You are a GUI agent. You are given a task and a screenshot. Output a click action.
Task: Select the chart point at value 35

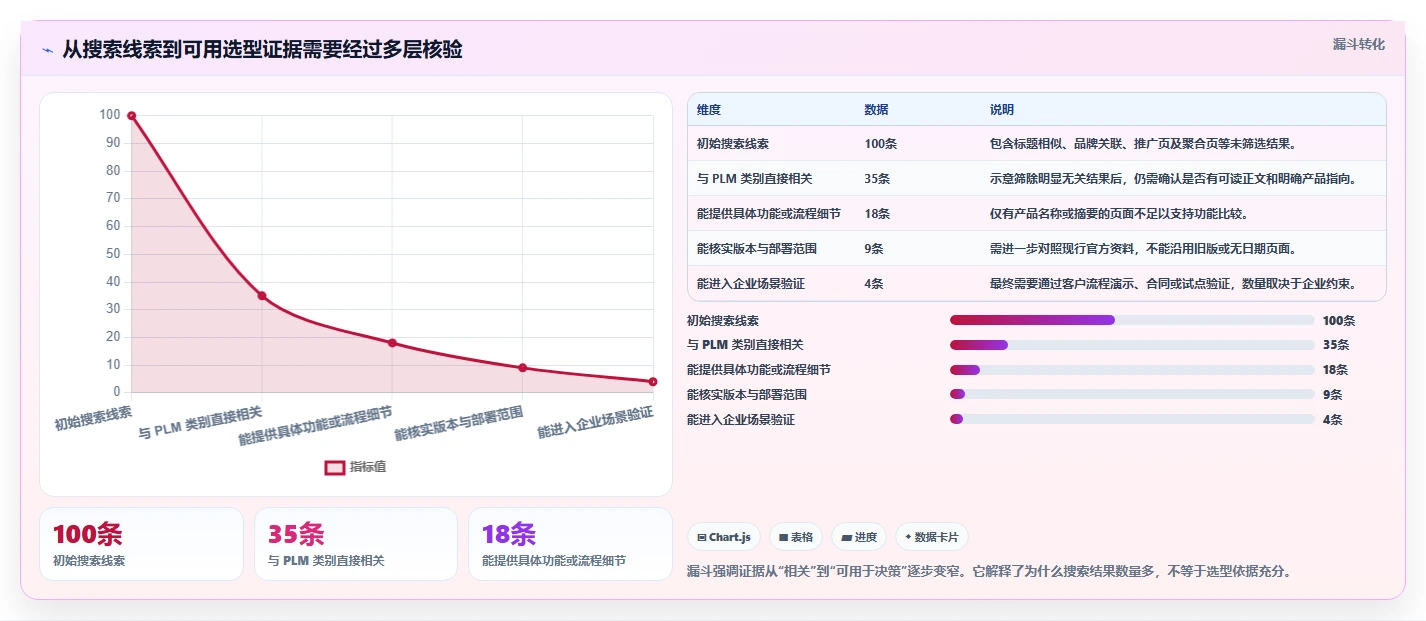click(x=262, y=296)
